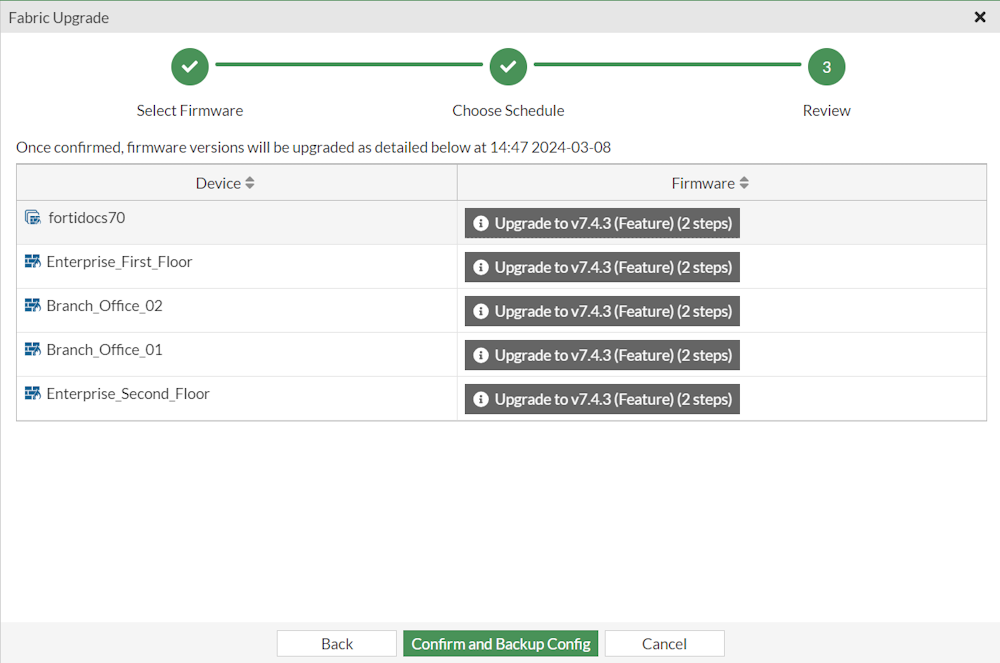Click the green checkmark for Select Firmware step
Image resolution: width=1000 pixels, height=663 pixels.
coord(190,66)
